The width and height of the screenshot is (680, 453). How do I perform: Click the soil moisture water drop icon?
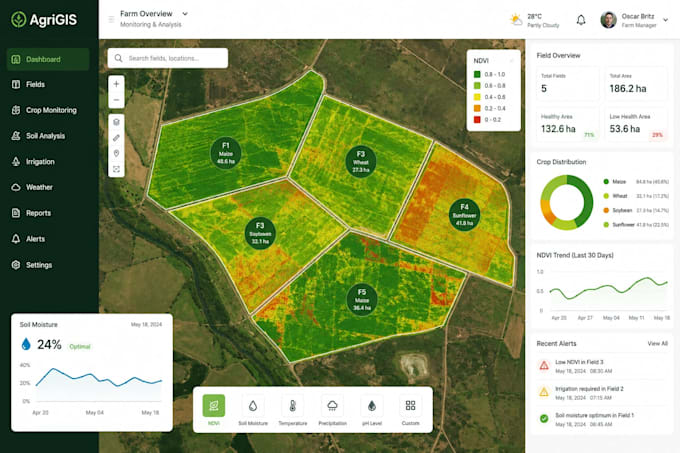(26, 344)
